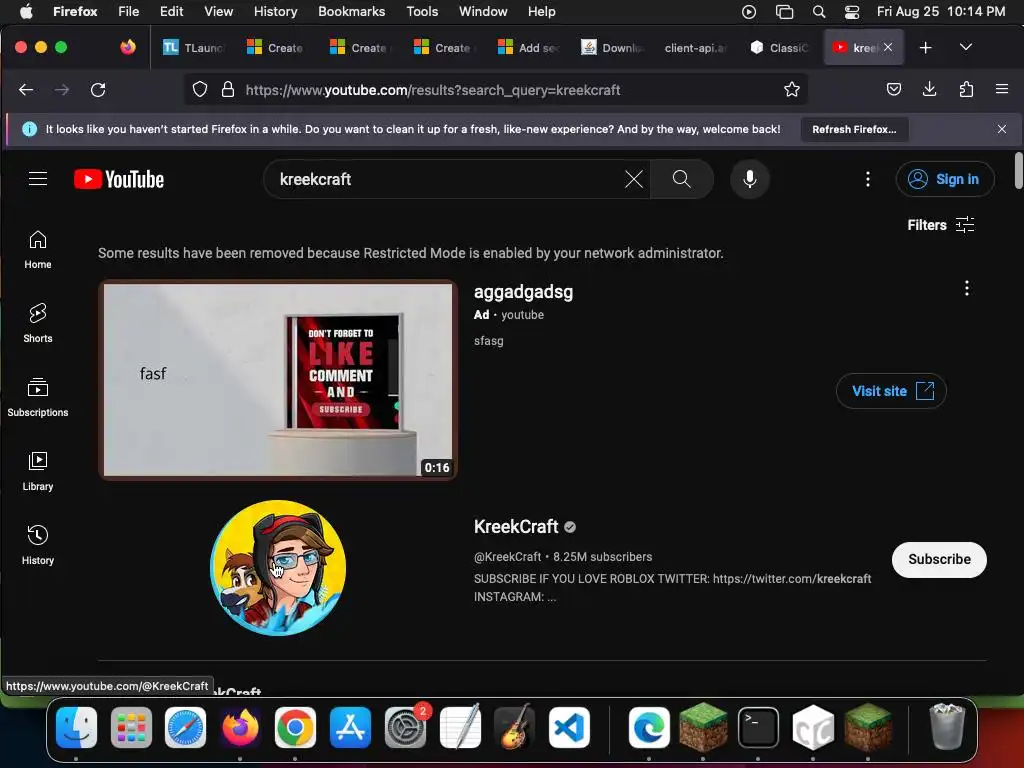The width and height of the screenshot is (1024, 768).
Task: Open Firefox extensions puzzle icon
Action: click(966, 89)
